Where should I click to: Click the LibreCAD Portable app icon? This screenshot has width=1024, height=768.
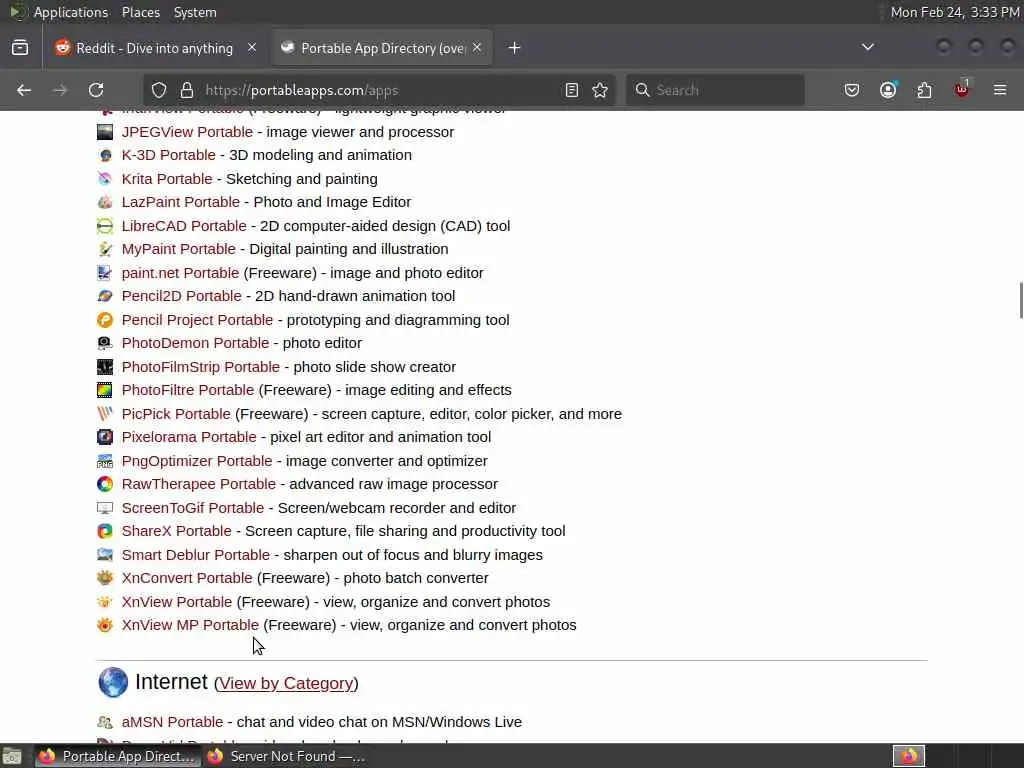(104, 226)
